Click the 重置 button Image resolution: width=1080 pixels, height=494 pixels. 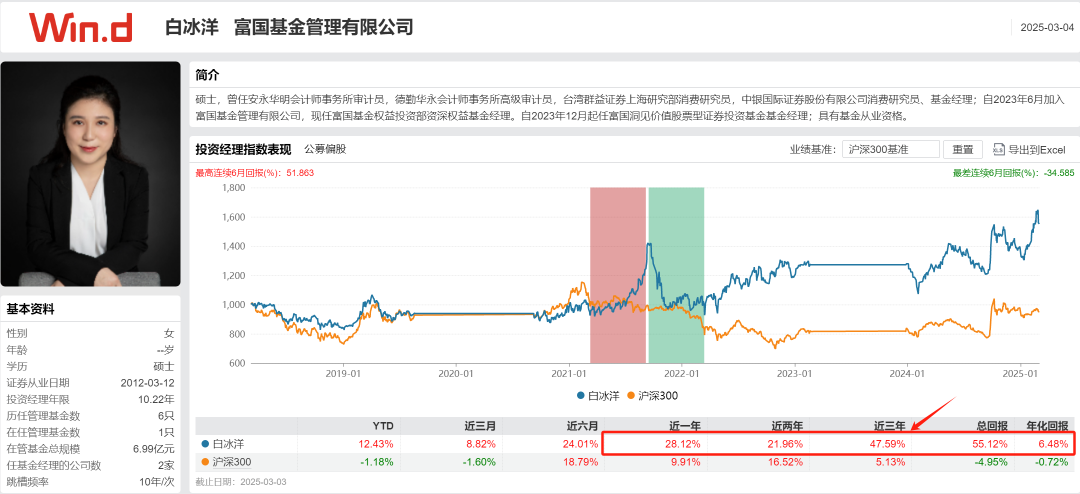pos(963,150)
